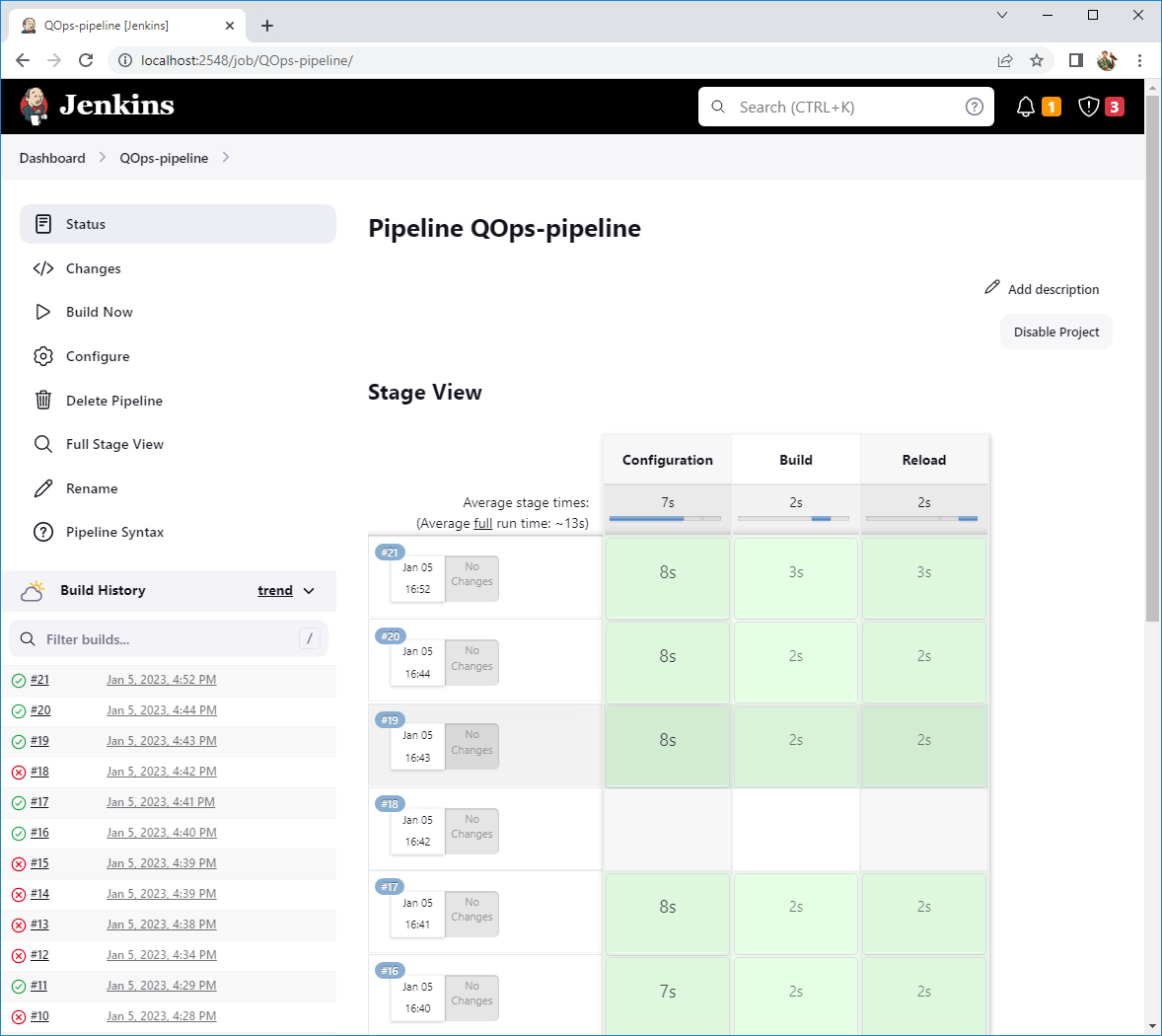Click the Jenkins logo in header

coord(97,106)
